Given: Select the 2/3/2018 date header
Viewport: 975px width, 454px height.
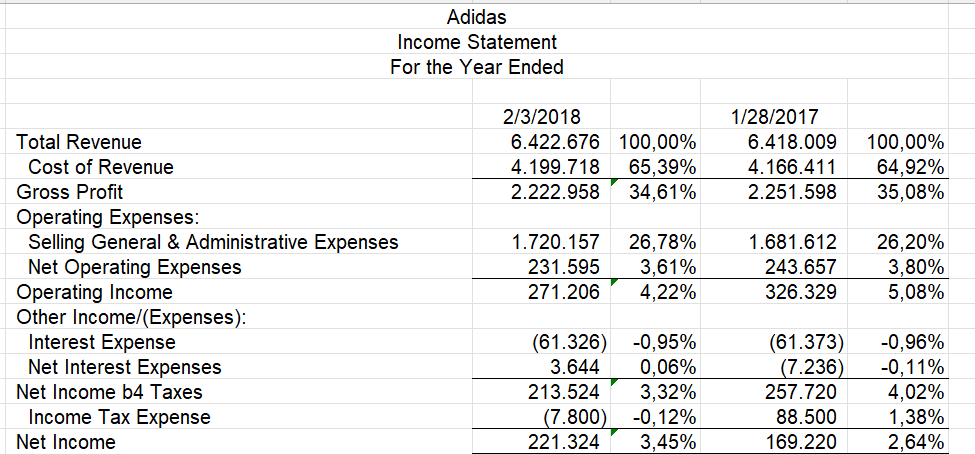Looking at the screenshot, I should click(541, 117).
